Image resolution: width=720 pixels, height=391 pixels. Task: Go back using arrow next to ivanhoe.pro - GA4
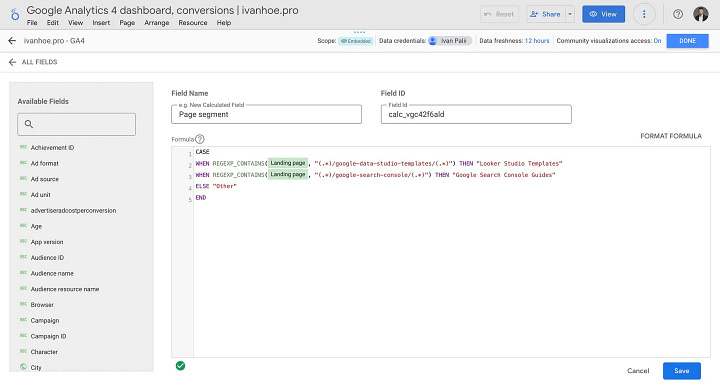12,41
